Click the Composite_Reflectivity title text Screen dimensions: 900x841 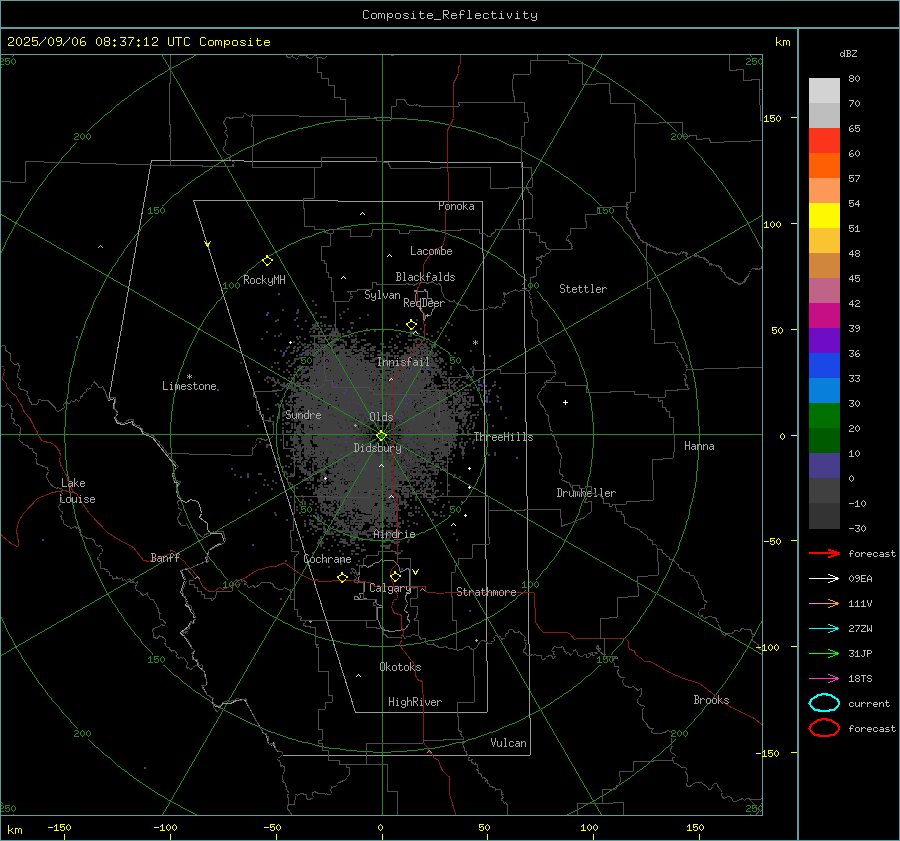point(450,15)
